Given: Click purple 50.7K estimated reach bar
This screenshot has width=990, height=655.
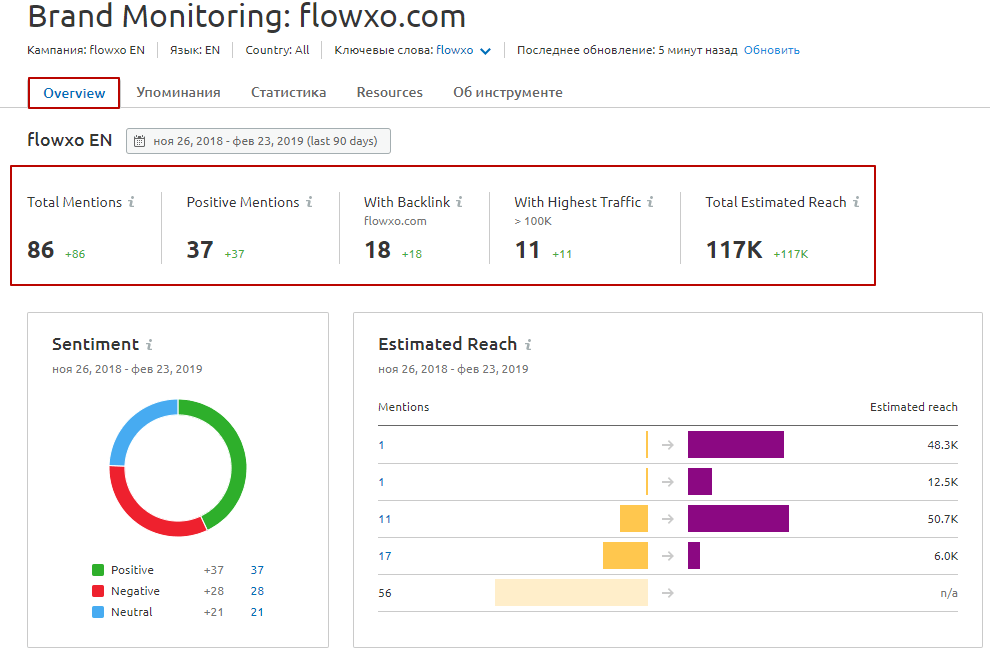Looking at the screenshot, I should 738,519.
